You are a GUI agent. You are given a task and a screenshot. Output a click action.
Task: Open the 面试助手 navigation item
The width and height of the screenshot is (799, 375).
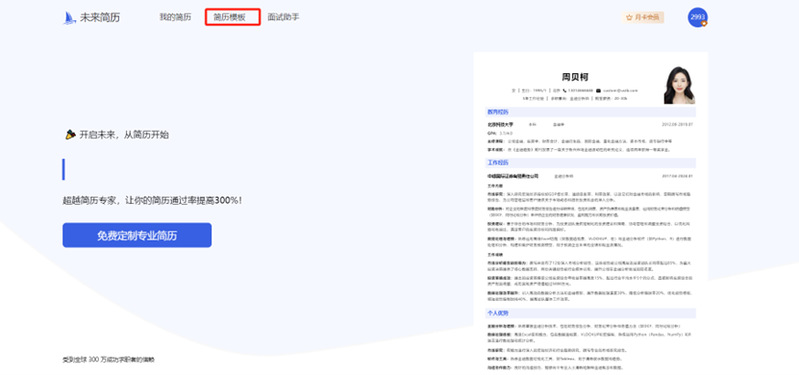click(x=283, y=17)
